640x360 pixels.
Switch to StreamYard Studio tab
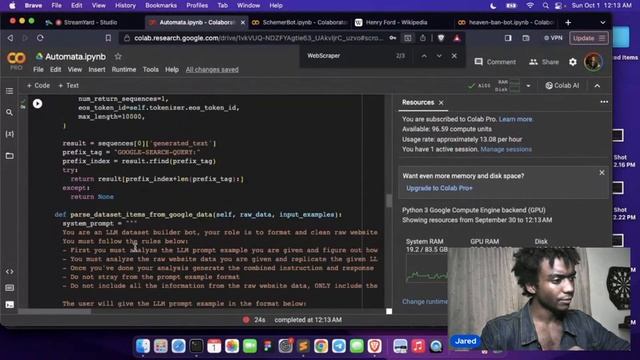pos(90,22)
